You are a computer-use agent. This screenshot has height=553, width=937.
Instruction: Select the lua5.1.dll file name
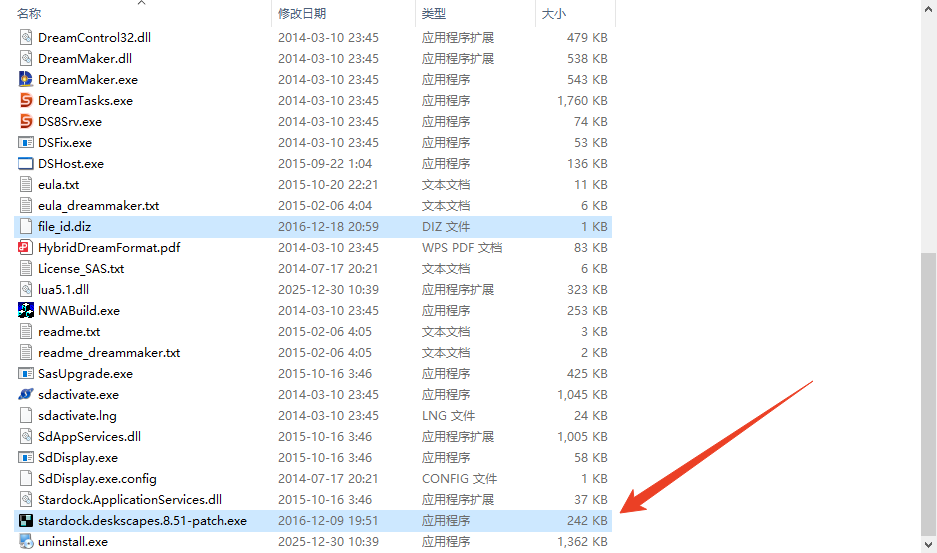point(63,290)
